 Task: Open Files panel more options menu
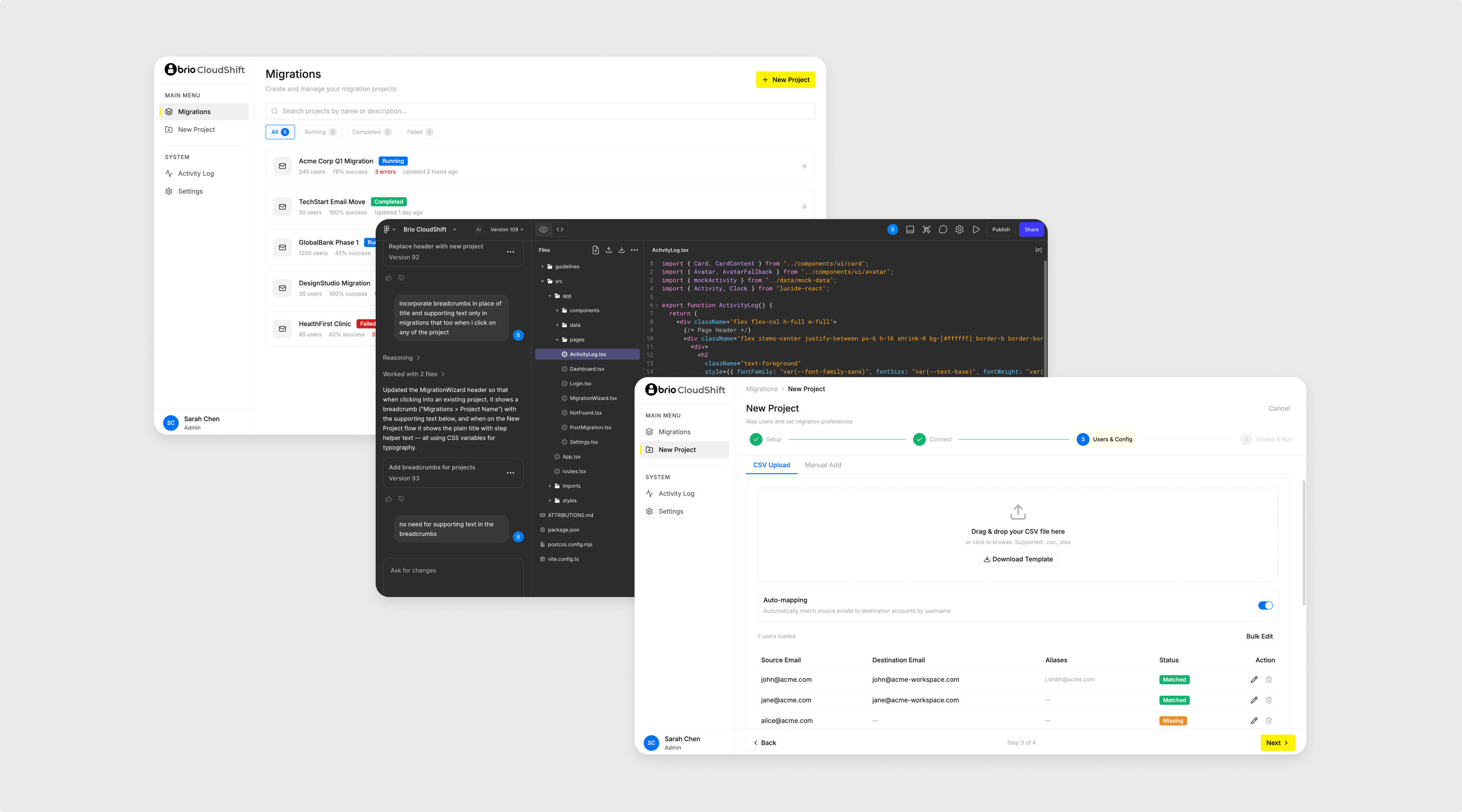(x=635, y=250)
